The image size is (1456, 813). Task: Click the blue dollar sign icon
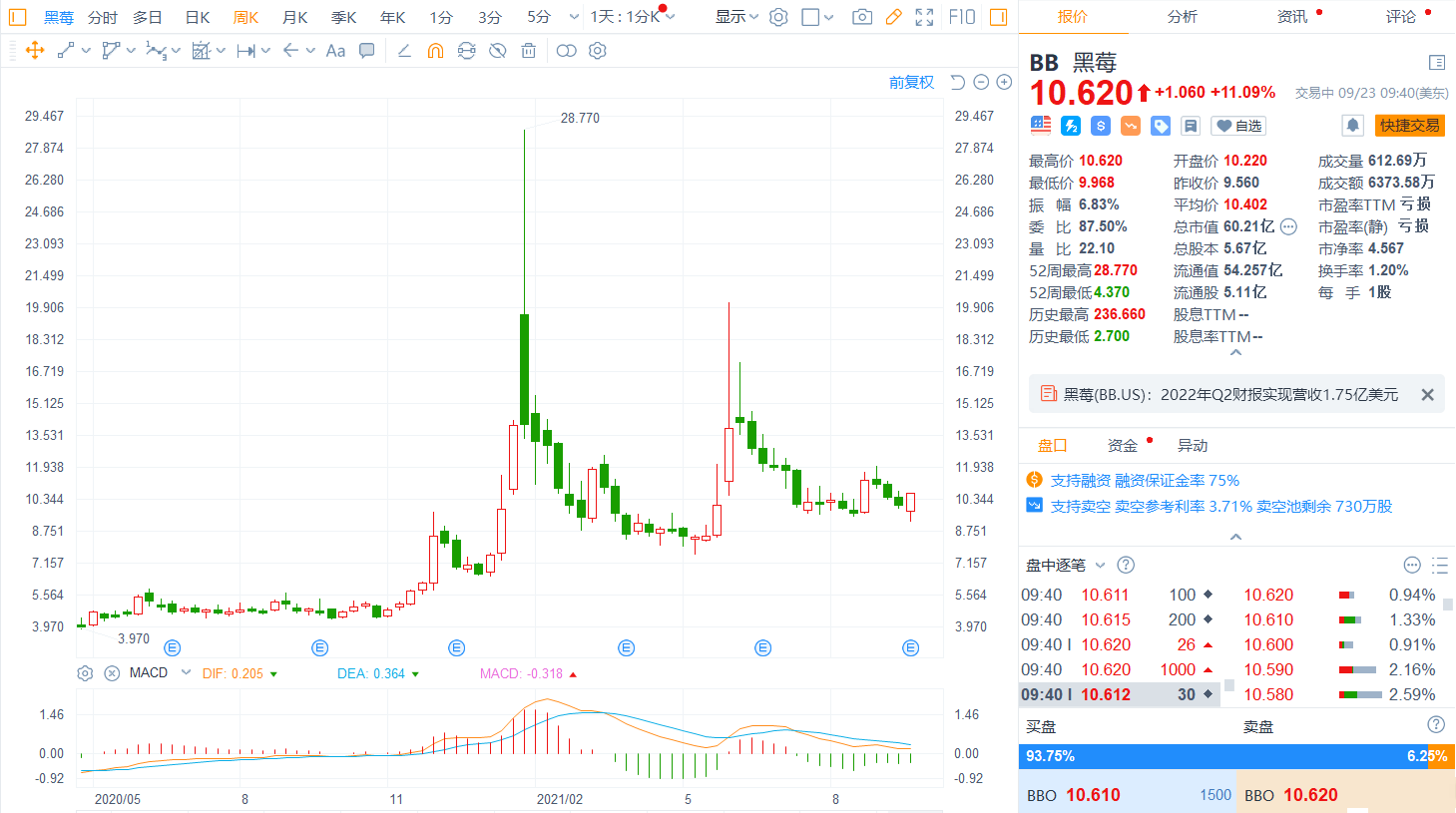pos(1101,125)
